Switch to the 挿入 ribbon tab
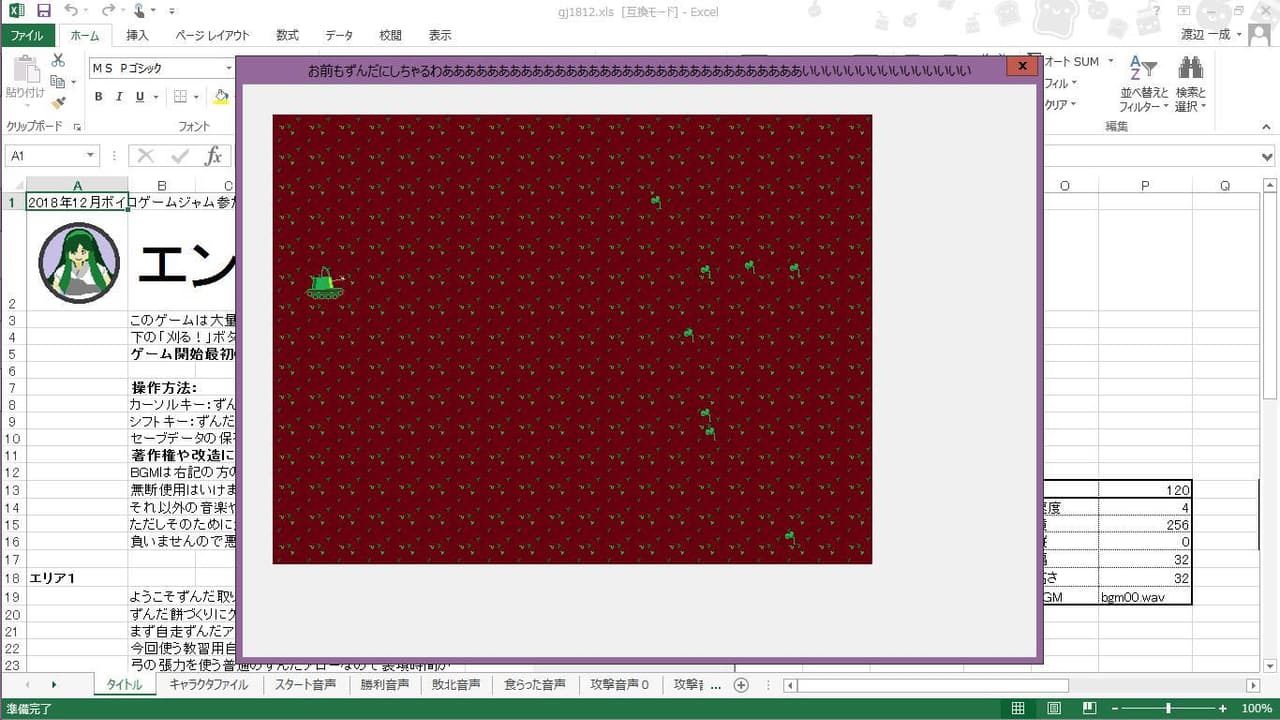The image size is (1280, 720). pos(137,35)
